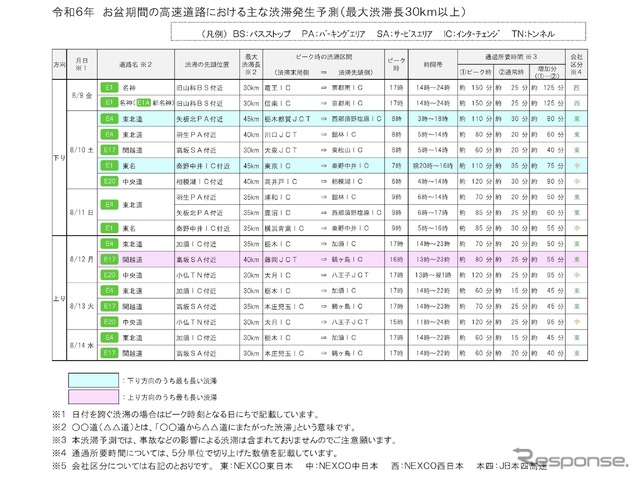Screen dimensions: 640x480
Task: Select the 竜王IC cell
Action: coord(278,87)
